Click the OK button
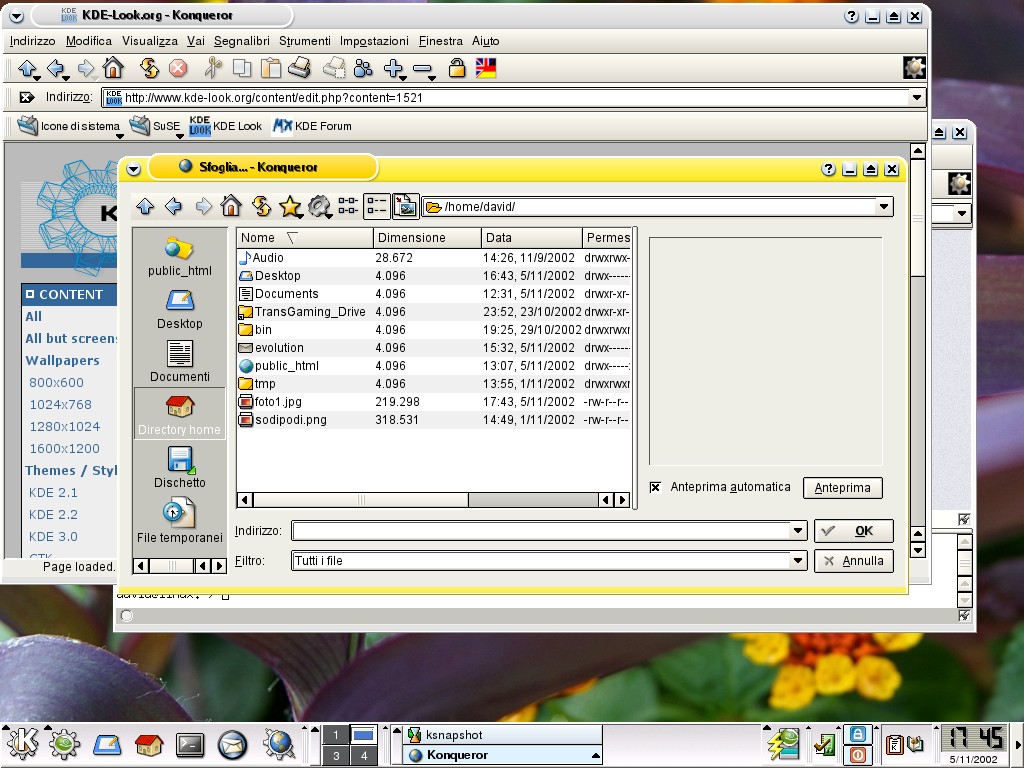The image size is (1024, 768). (x=854, y=531)
